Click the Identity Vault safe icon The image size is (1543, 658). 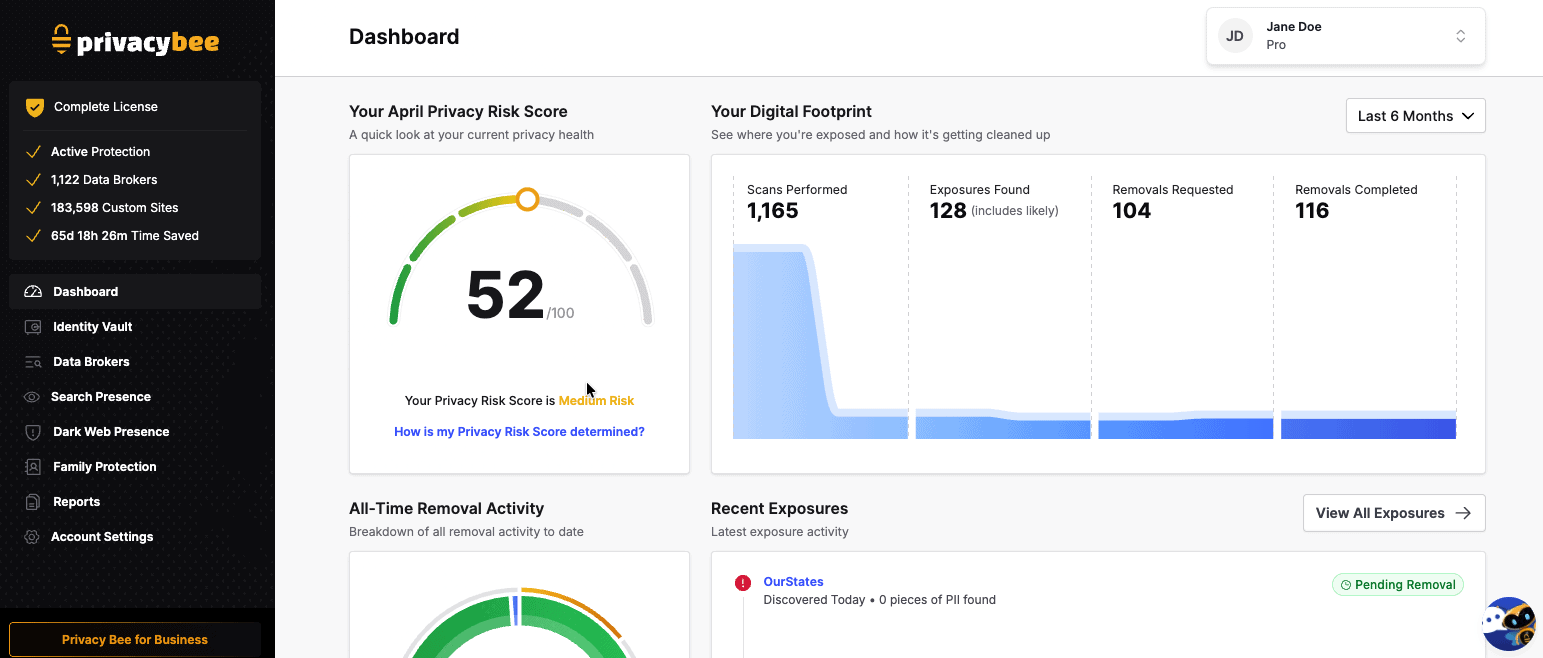coord(33,327)
